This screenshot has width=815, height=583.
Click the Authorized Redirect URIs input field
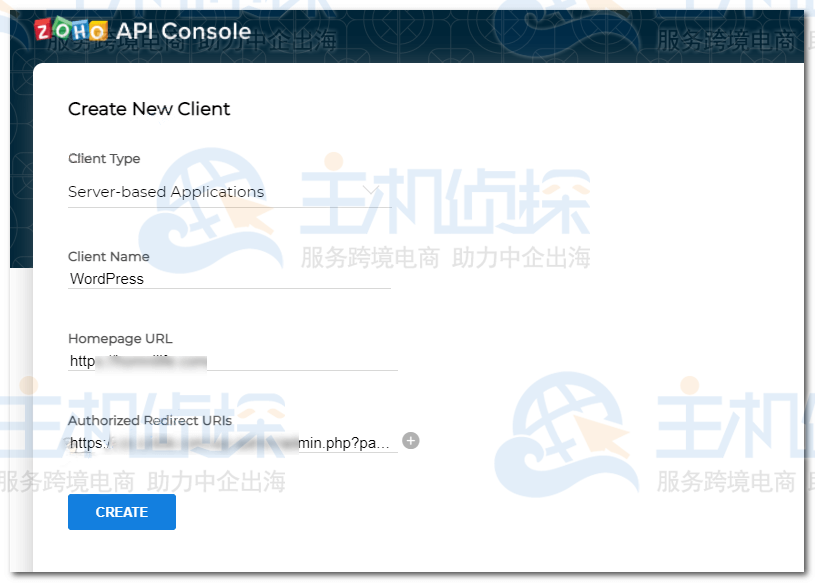point(232,442)
